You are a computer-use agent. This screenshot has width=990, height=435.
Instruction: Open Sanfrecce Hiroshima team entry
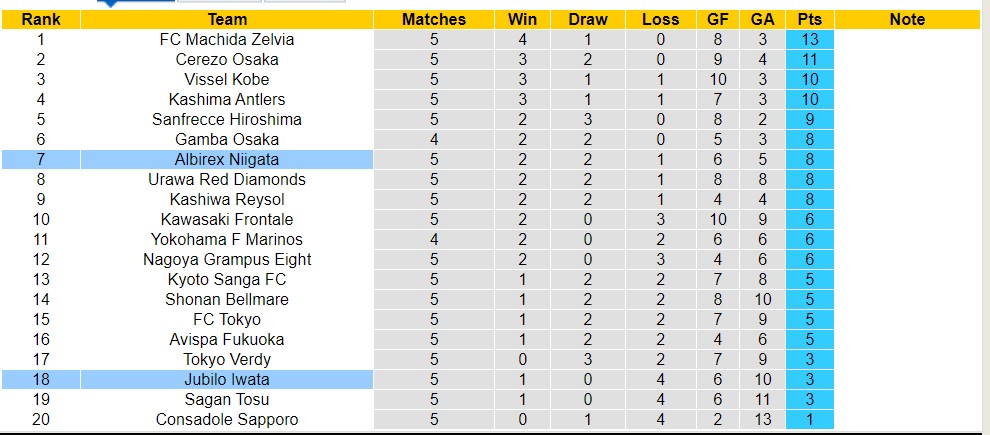pos(227,119)
